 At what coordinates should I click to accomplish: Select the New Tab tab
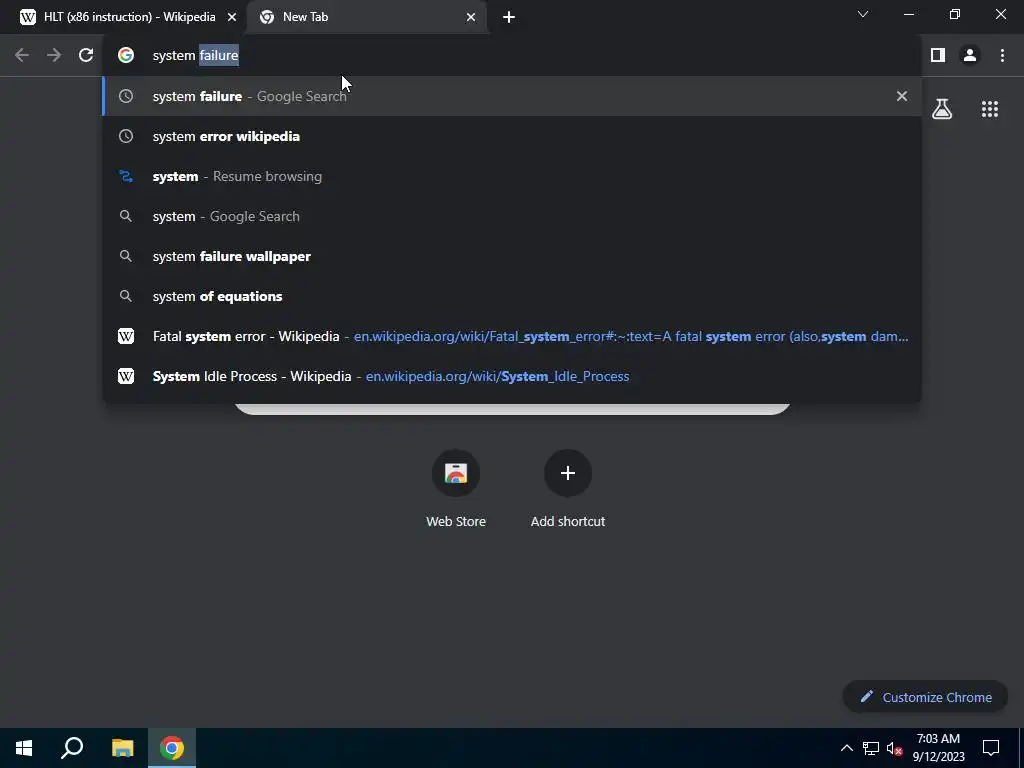pyautogui.click(x=366, y=17)
